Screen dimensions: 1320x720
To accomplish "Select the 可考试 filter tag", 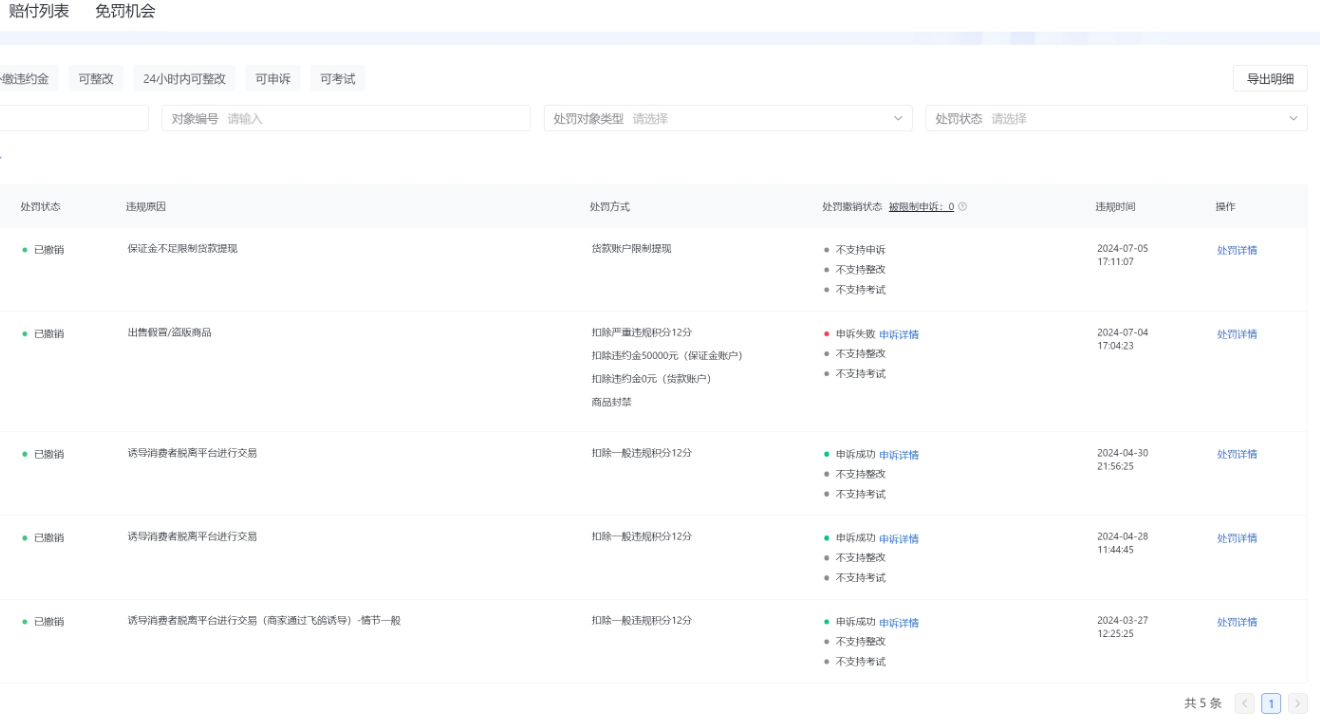I will 338,79.
